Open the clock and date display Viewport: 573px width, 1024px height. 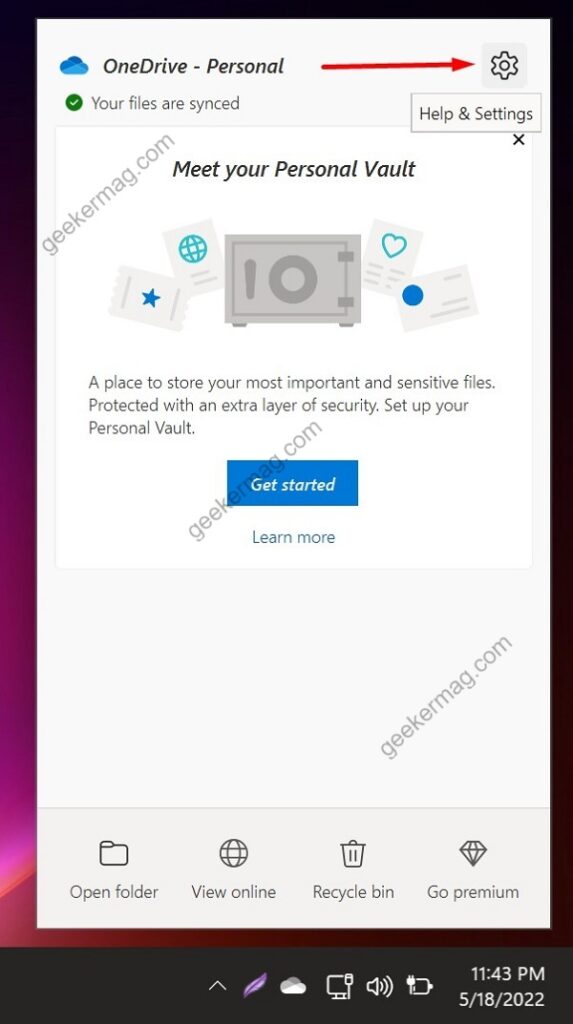pyautogui.click(x=508, y=986)
